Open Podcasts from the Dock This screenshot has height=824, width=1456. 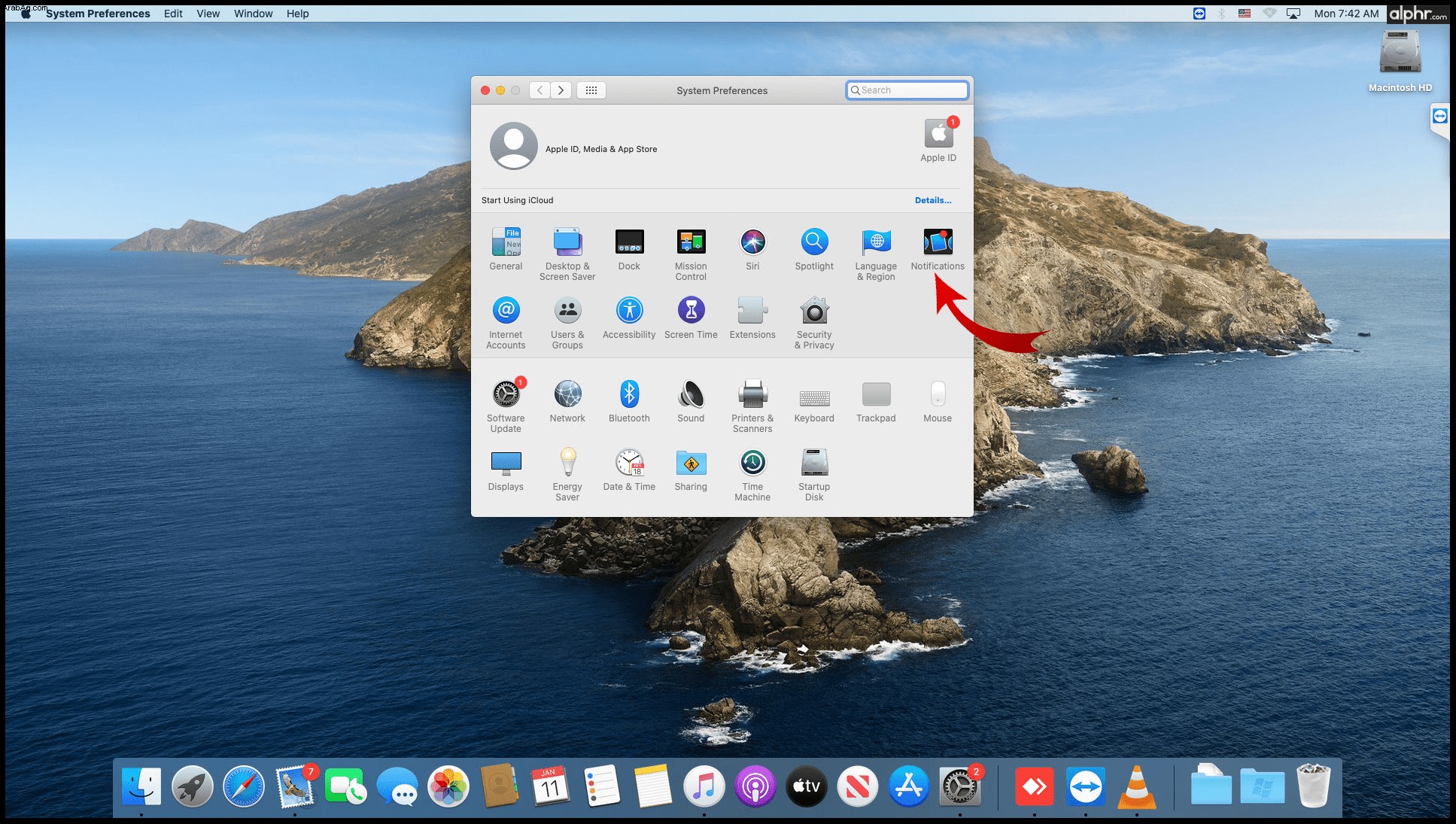(x=755, y=786)
